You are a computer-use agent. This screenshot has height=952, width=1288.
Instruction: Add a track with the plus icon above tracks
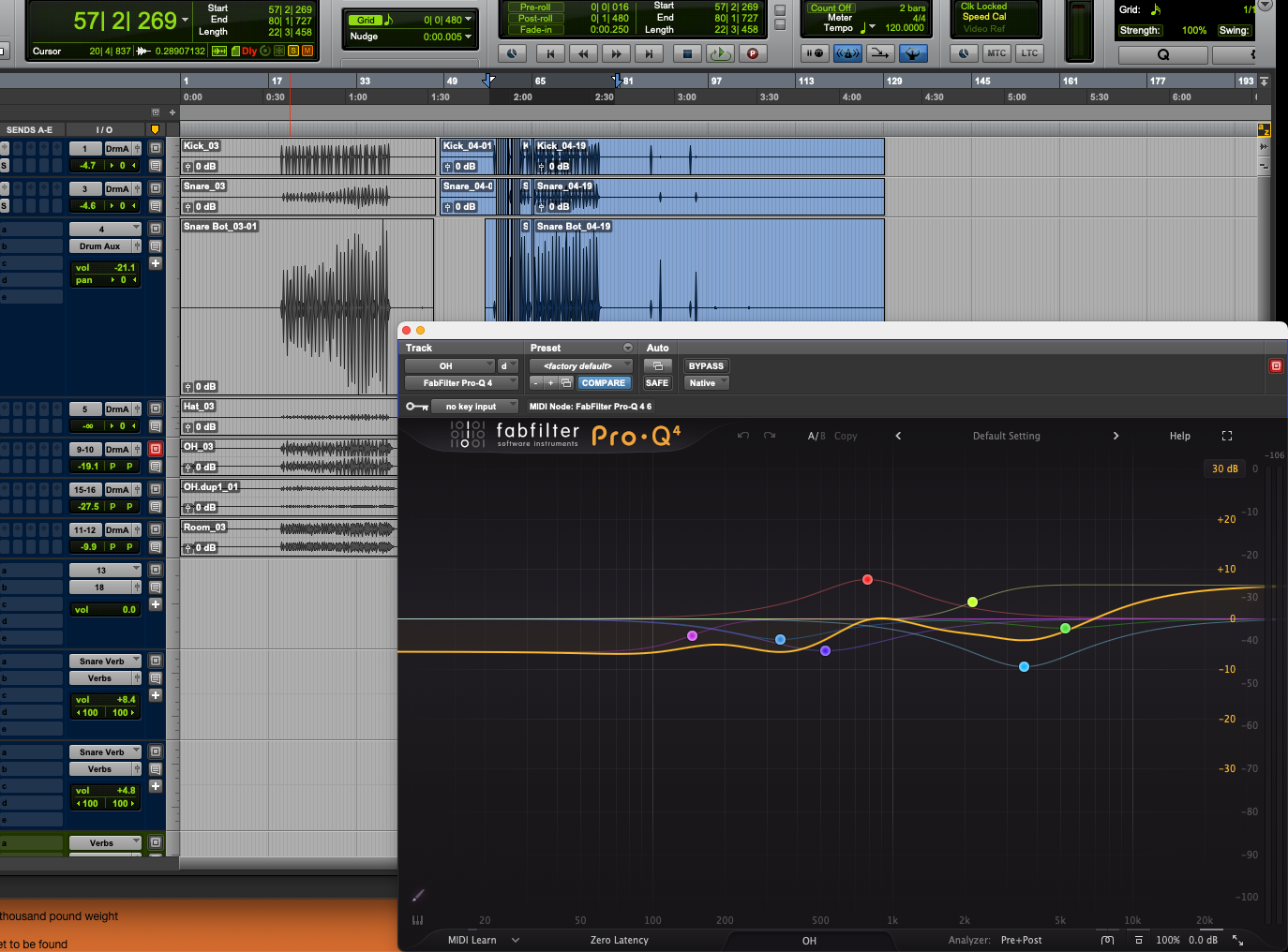point(172,112)
